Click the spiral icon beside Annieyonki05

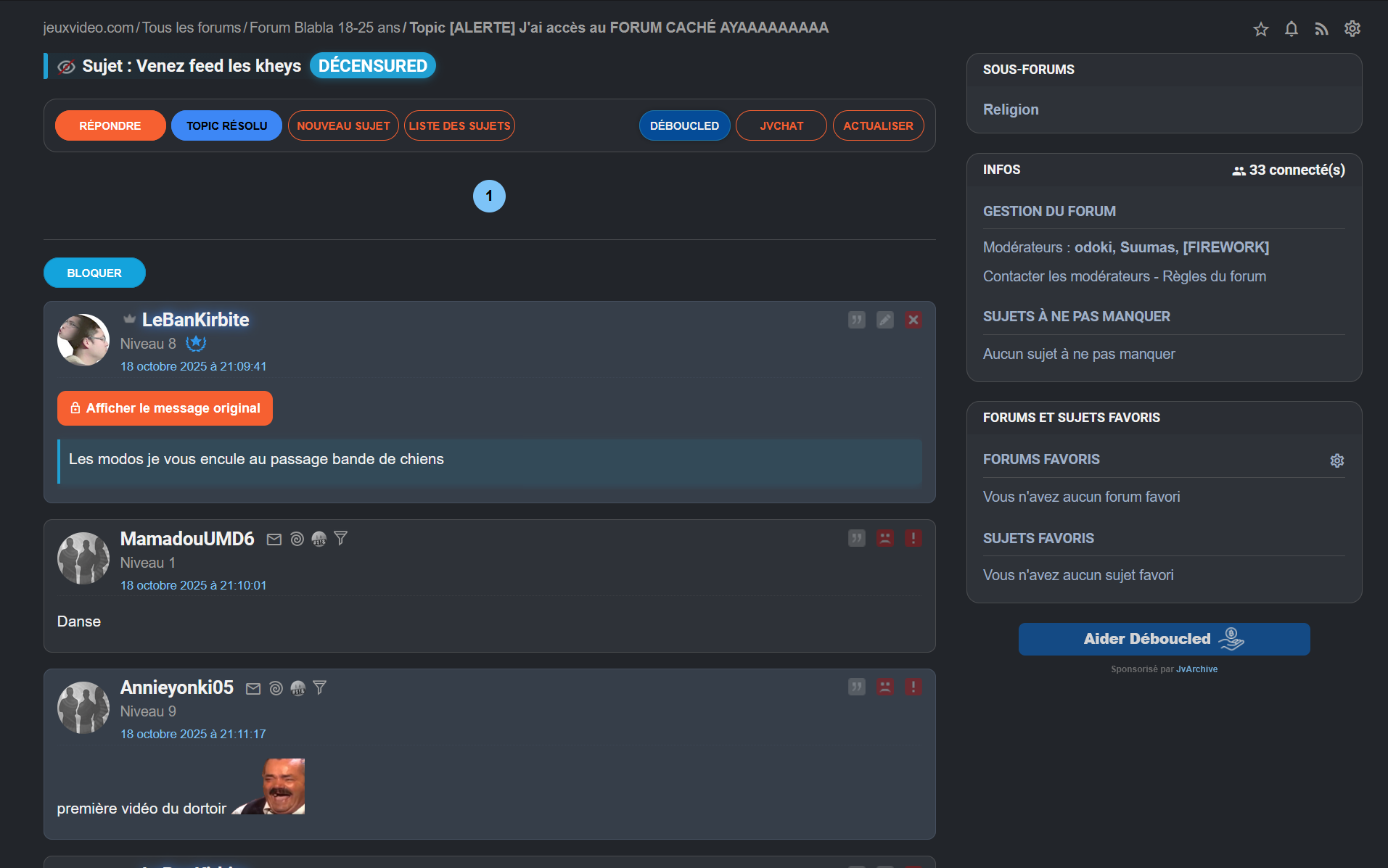pos(276,688)
